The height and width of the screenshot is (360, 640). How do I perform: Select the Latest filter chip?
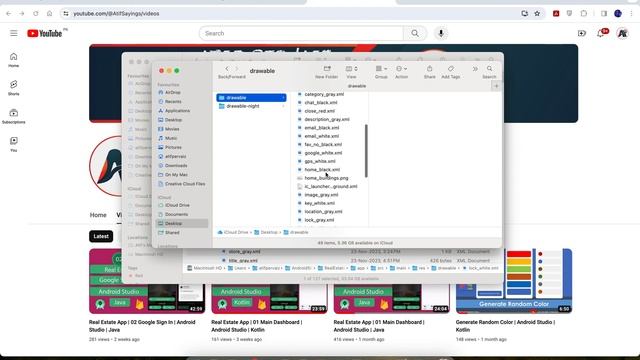pyautogui.click(x=101, y=236)
